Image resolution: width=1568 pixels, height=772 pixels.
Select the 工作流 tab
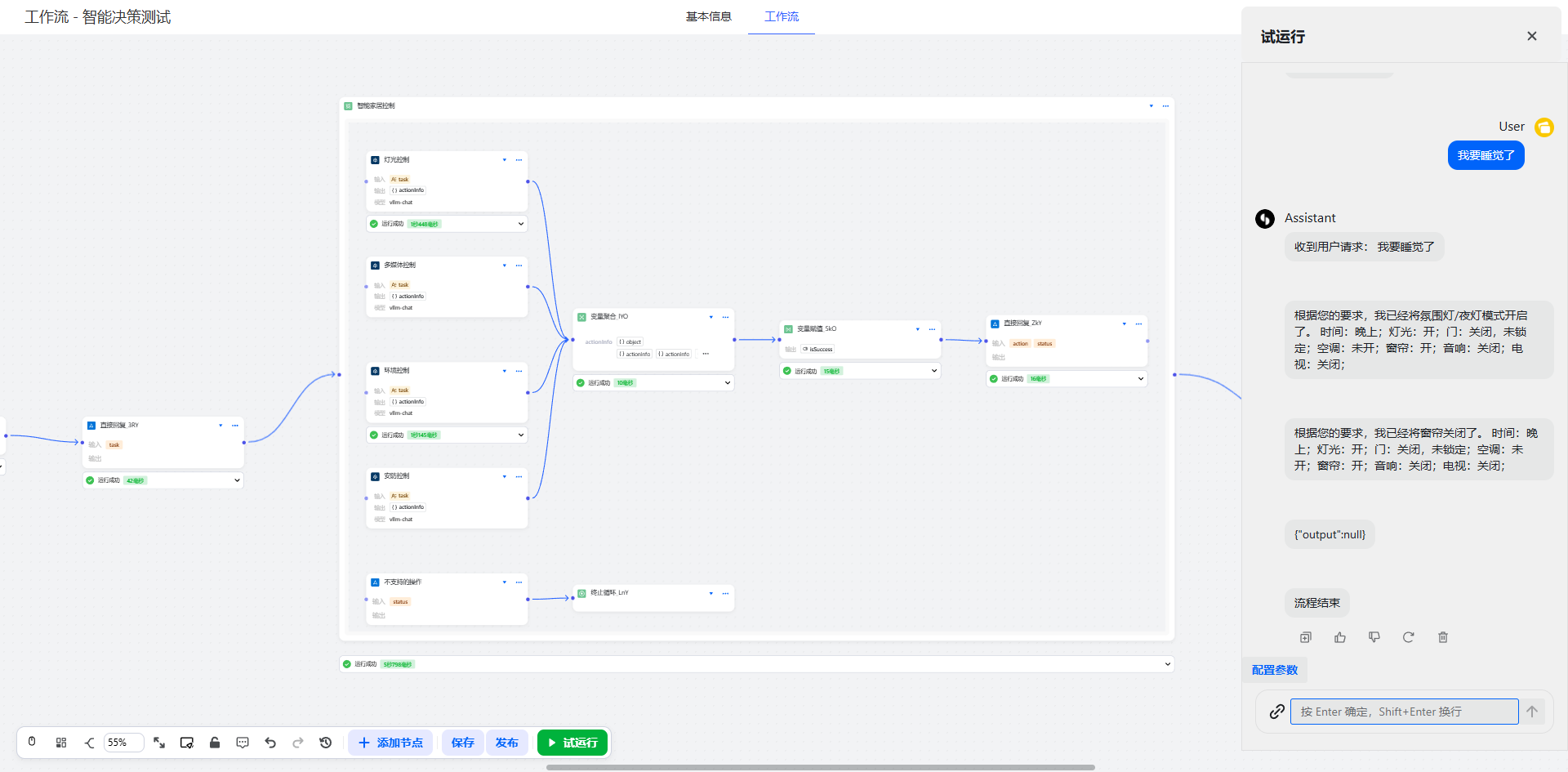[x=782, y=16]
